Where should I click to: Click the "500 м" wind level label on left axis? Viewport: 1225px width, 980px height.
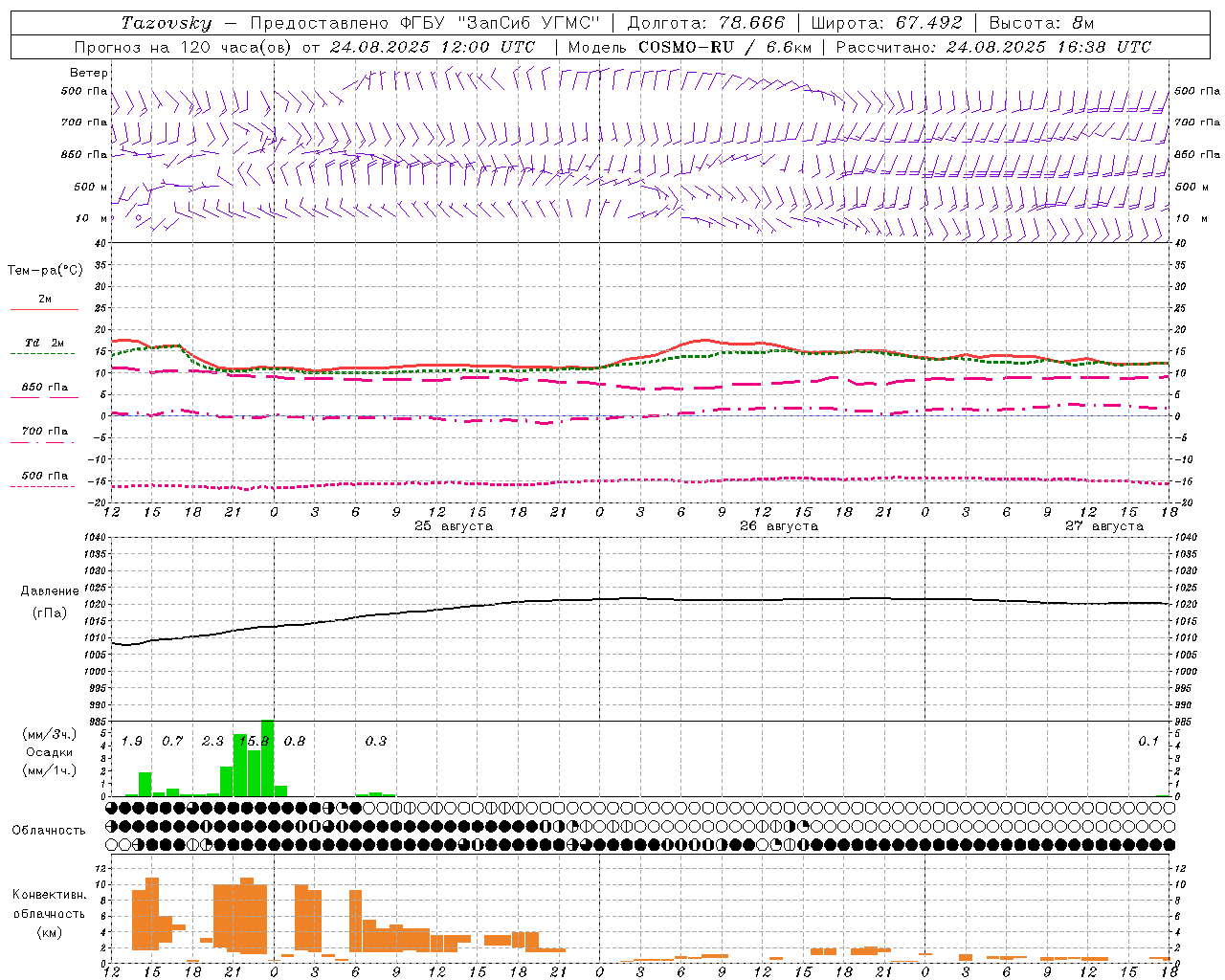tap(91, 187)
